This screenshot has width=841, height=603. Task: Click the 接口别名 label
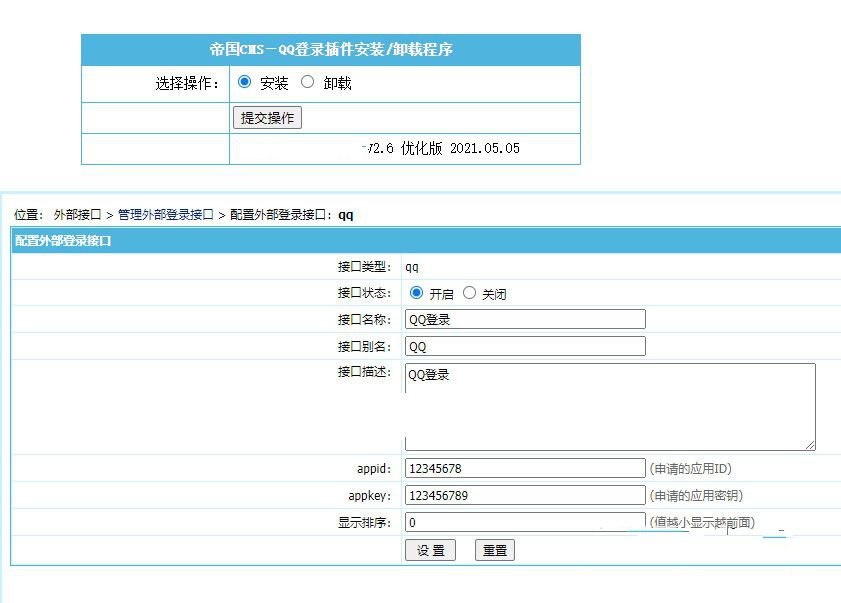click(x=364, y=347)
